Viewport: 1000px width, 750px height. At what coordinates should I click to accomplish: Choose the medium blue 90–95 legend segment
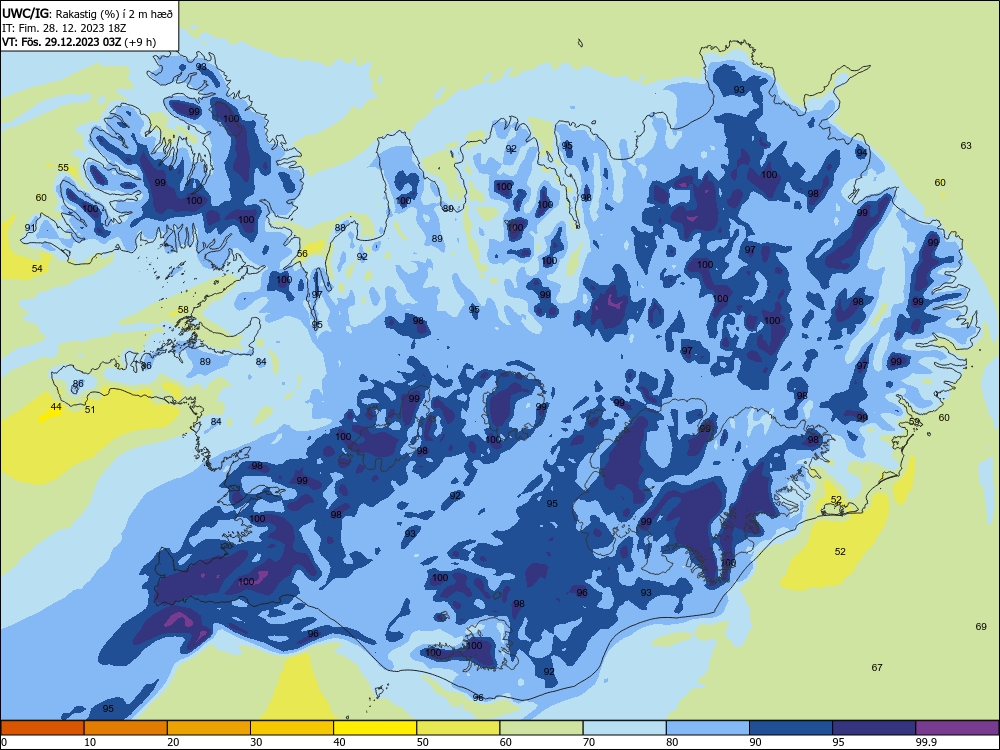pyautogui.click(x=791, y=728)
